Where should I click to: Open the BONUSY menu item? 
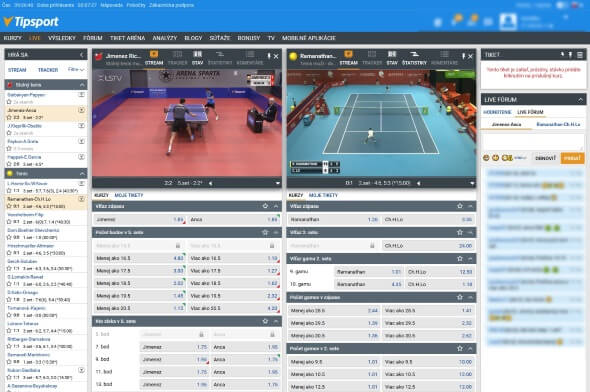pos(249,38)
